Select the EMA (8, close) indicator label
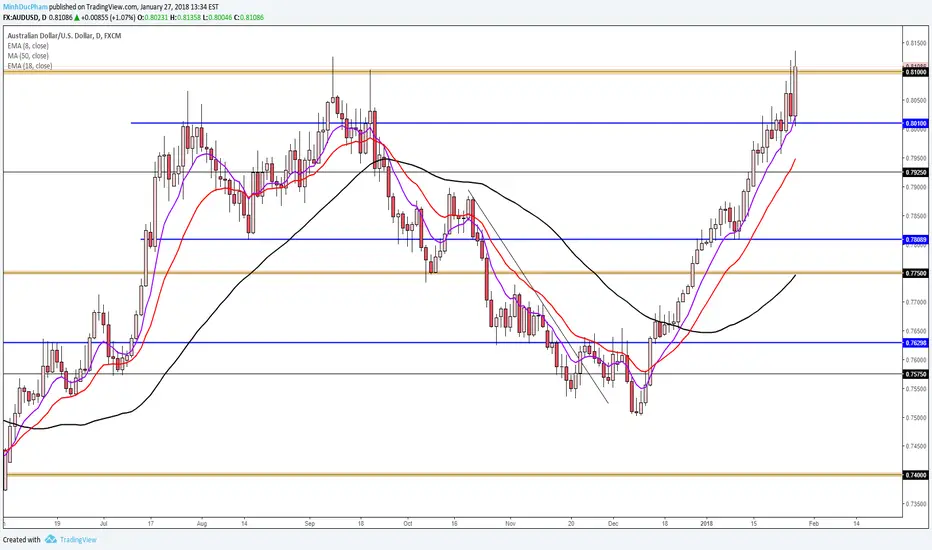This screenshot has width=932, height=550. 28,46
